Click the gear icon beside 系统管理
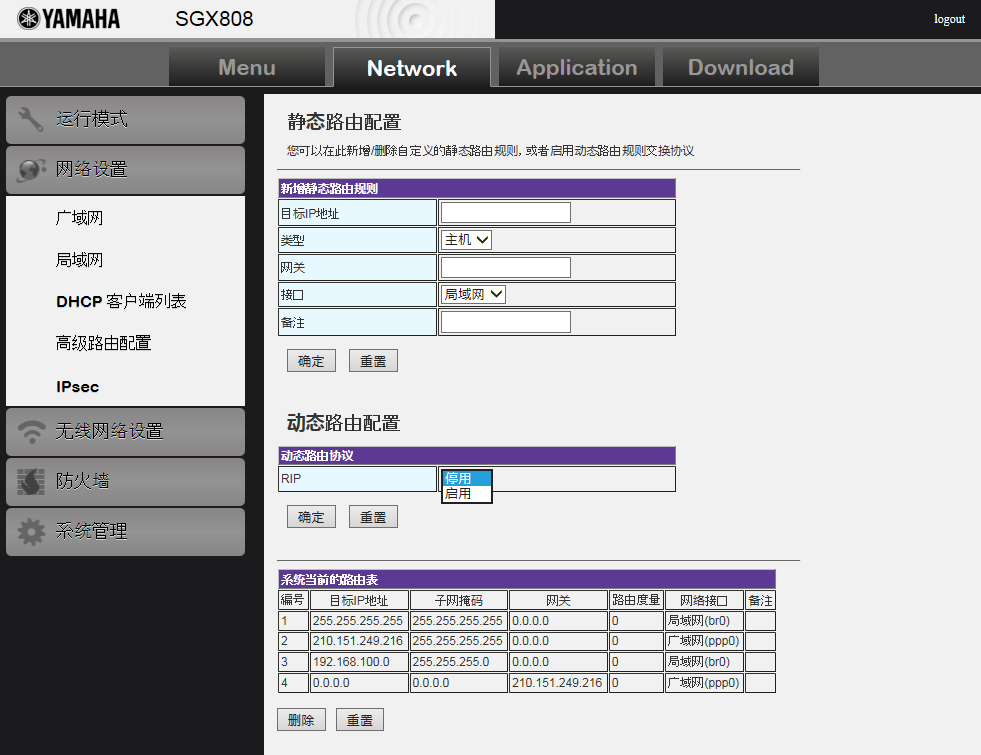Screen dimensions: 981x755 (32, 532)
